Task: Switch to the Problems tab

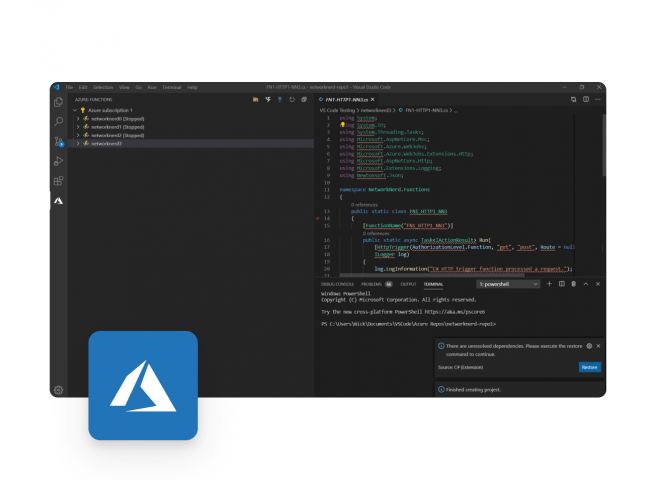Action: (372, 284)
